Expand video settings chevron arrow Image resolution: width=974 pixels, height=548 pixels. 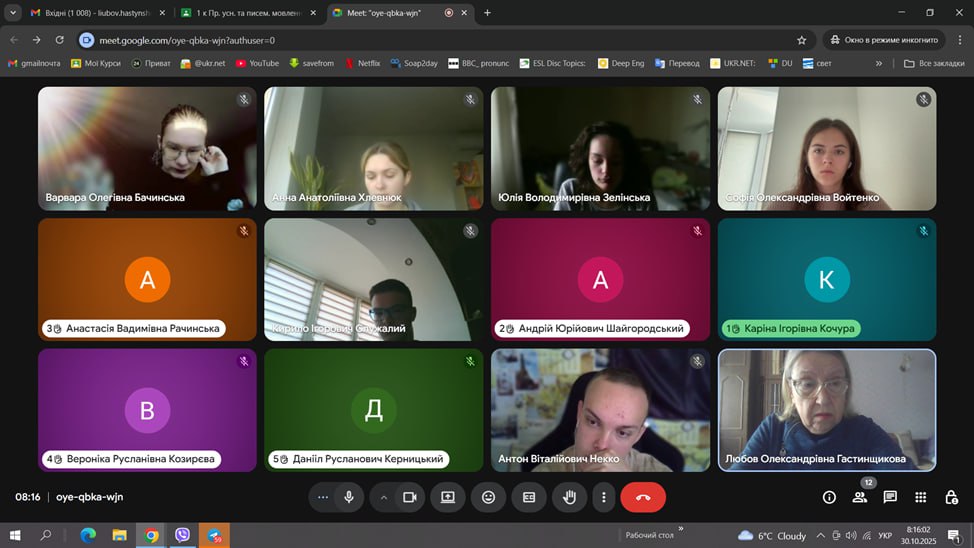tap(383, 497)
